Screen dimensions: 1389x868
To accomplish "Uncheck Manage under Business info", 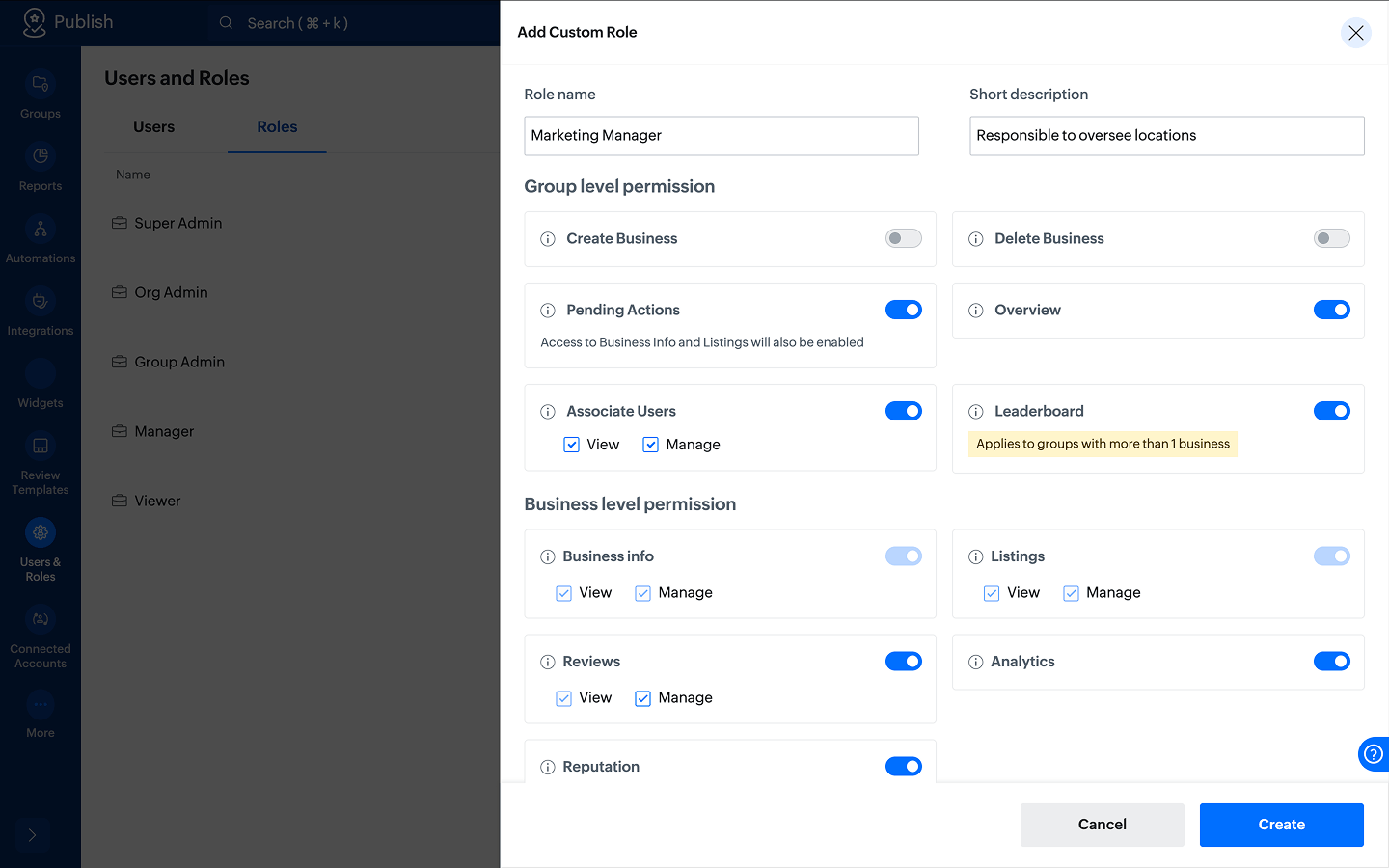I will coord(643,593).
